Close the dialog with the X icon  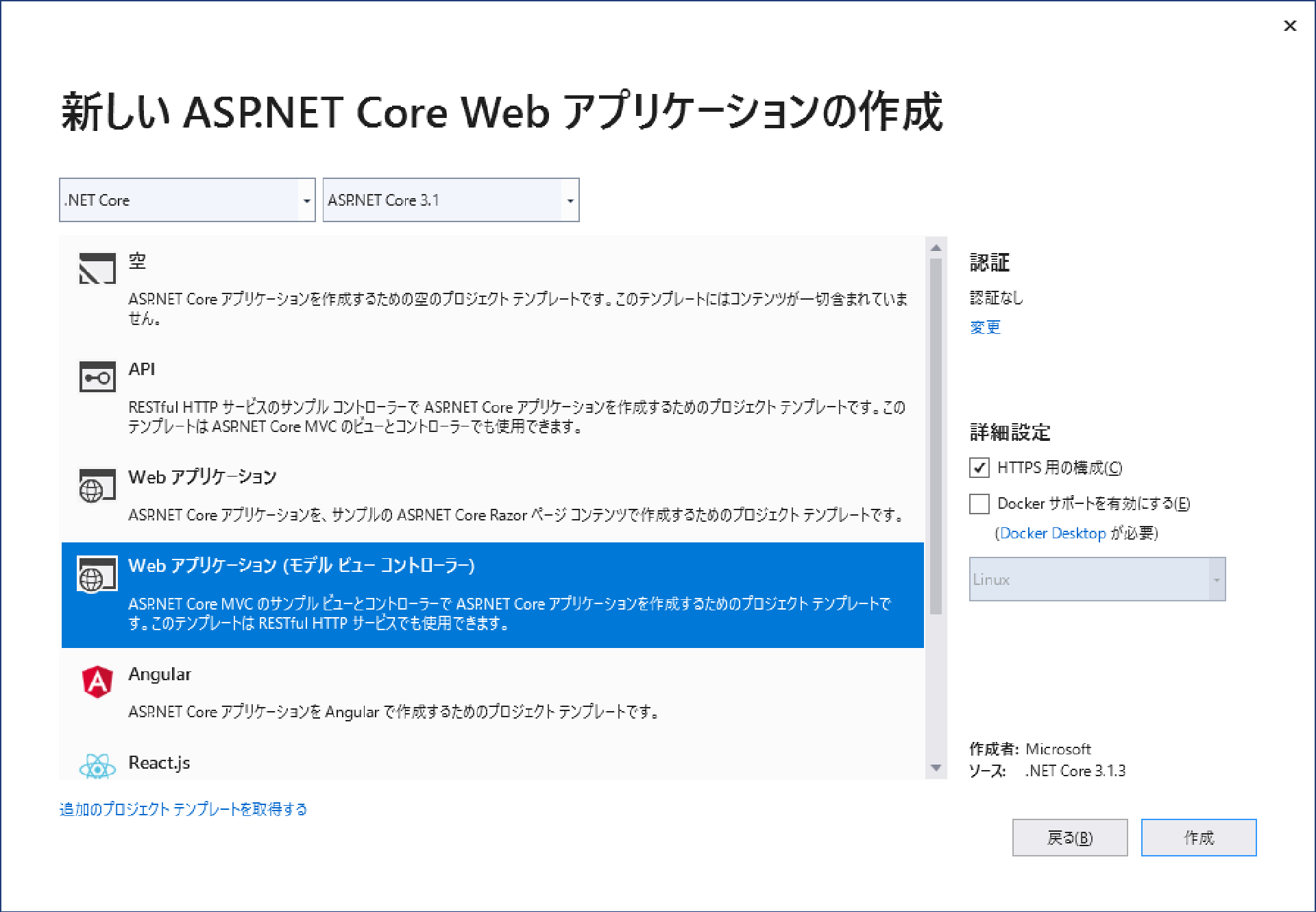pyautogui.click(x=1289, y=26)
